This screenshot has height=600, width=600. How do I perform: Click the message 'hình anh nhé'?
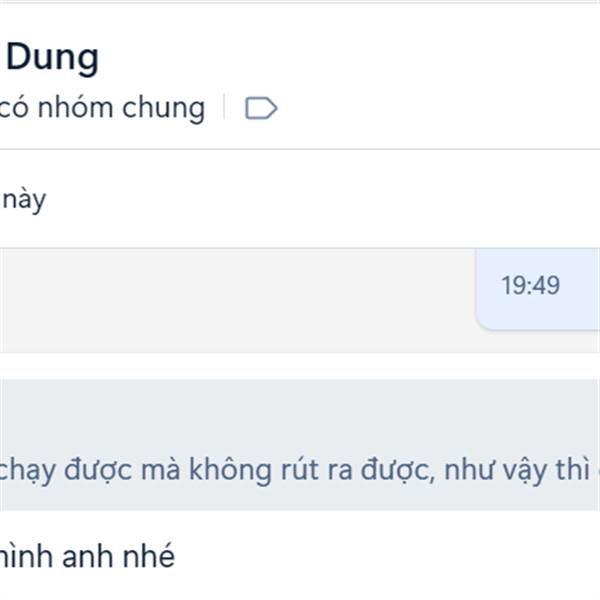pos(87,556)
